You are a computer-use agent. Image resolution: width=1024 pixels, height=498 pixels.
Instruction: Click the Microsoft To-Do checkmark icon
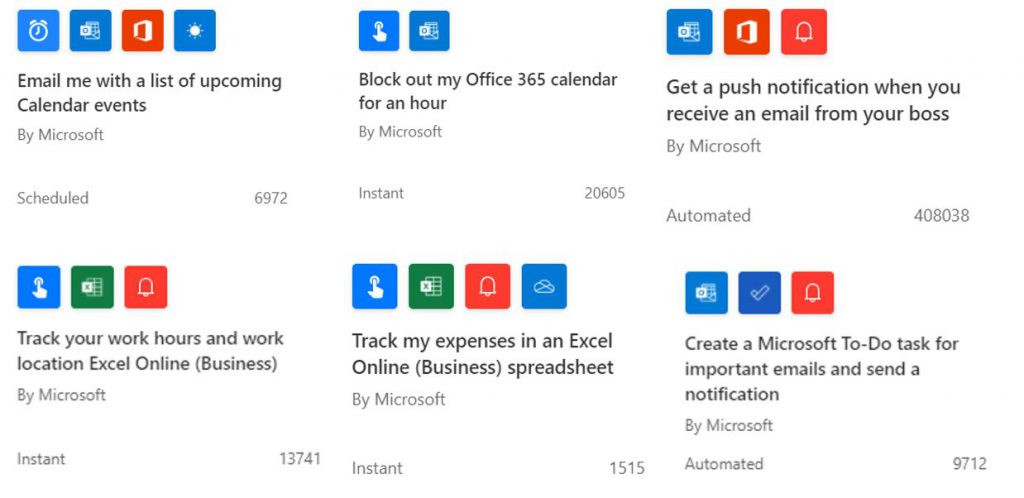[x=760, y=293]
